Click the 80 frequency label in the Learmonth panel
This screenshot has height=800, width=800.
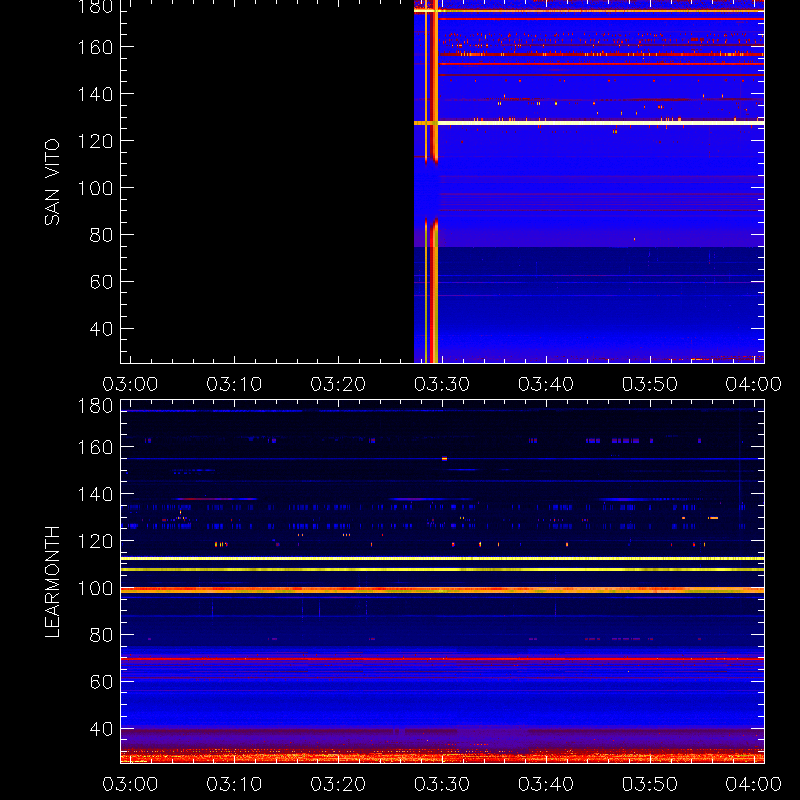(x=101, y=635)
